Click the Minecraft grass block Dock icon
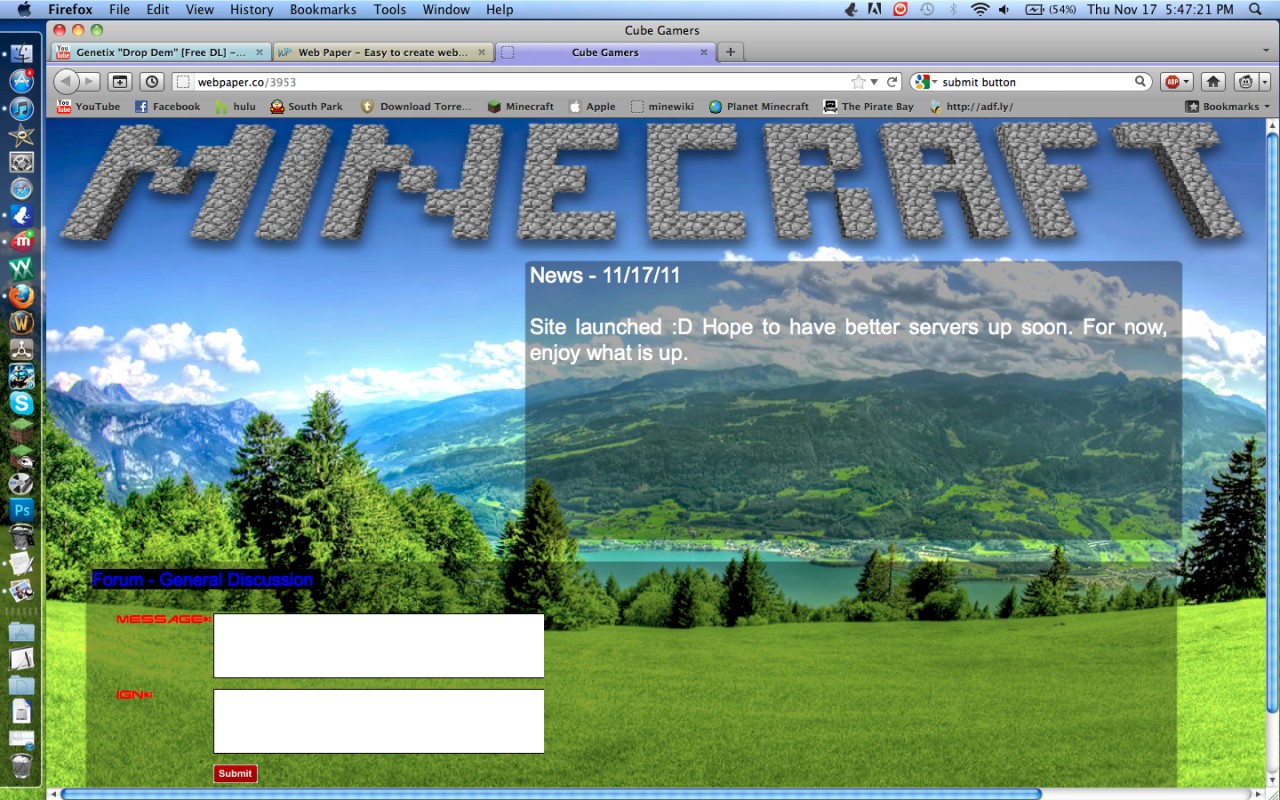 click(22, 430)
